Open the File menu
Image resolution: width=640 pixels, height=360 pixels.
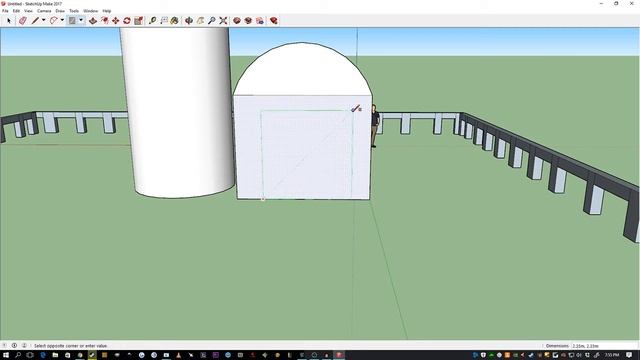[x=5, y=11]
